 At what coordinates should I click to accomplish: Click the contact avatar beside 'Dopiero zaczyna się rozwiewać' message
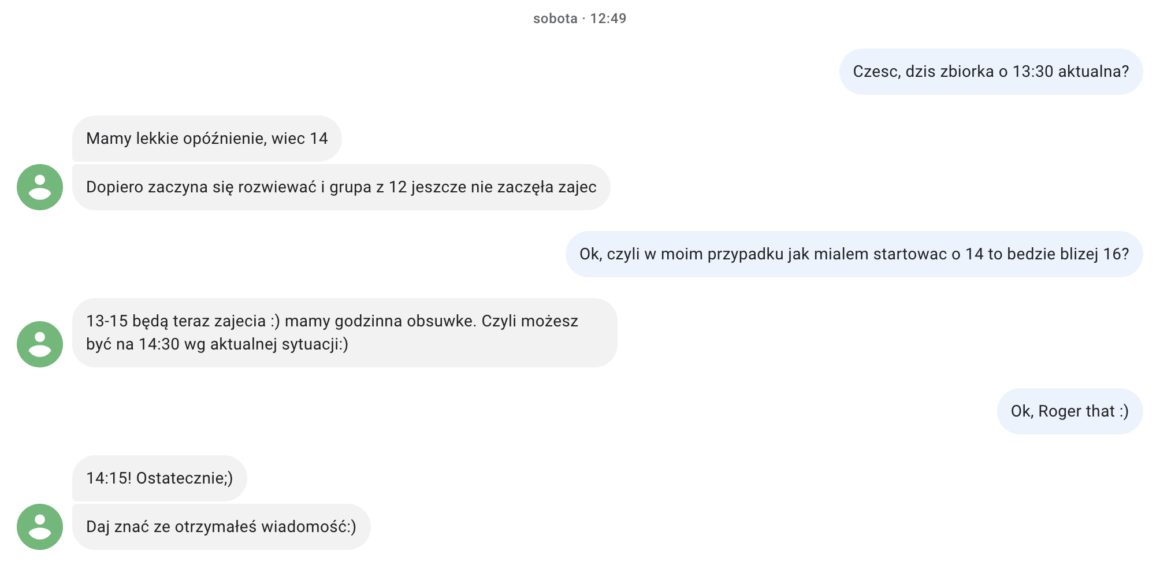(40, 187)
